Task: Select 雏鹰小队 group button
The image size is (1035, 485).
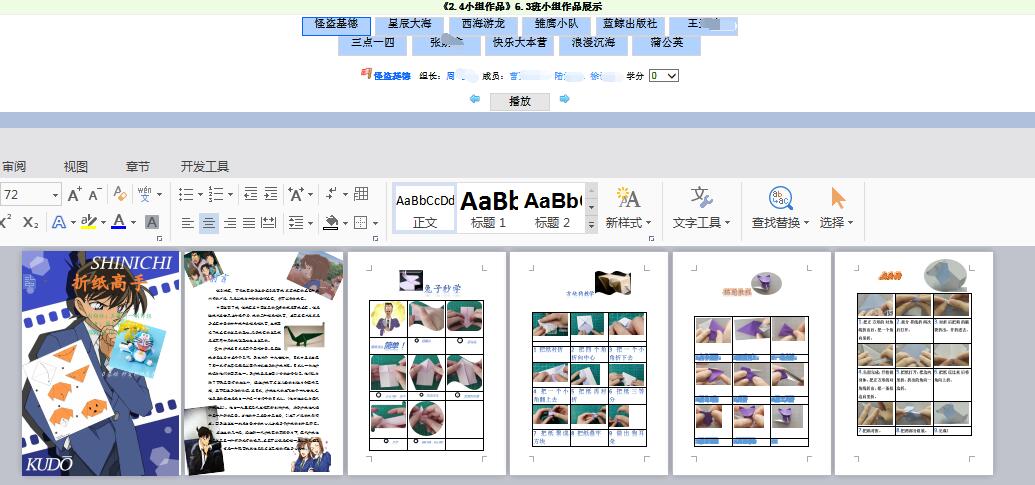Action: (x=556, y=25)
